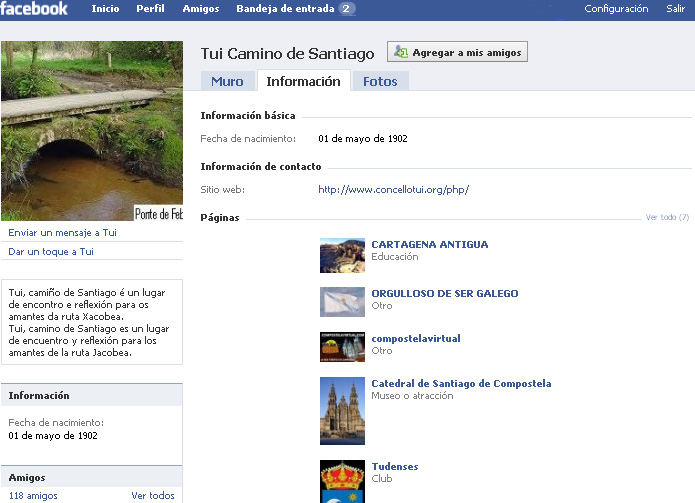695x503 pixels.
Task: Click the Facebook logo
Action: [35, 9]
